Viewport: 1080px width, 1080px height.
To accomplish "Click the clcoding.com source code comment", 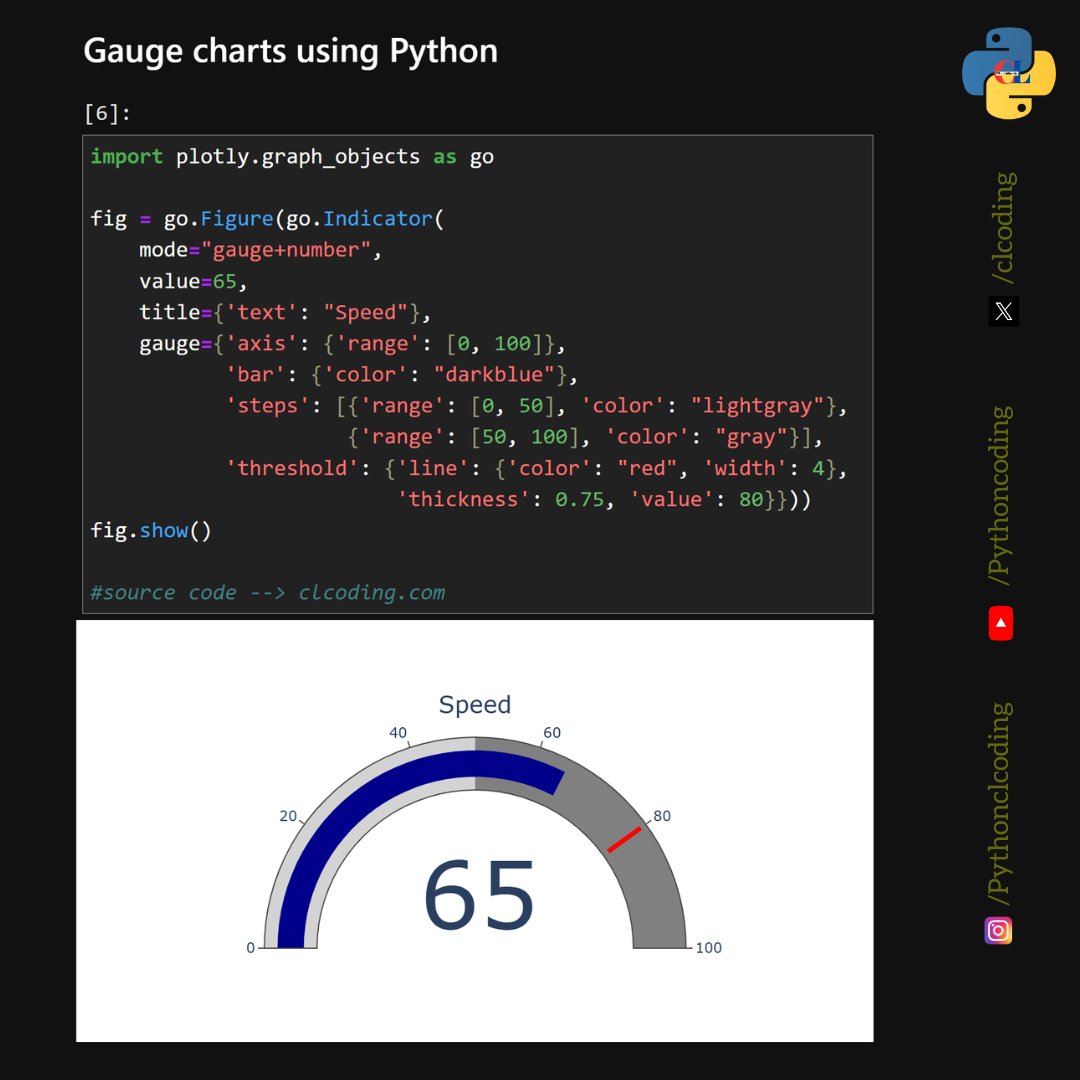I will pos(267,592).
